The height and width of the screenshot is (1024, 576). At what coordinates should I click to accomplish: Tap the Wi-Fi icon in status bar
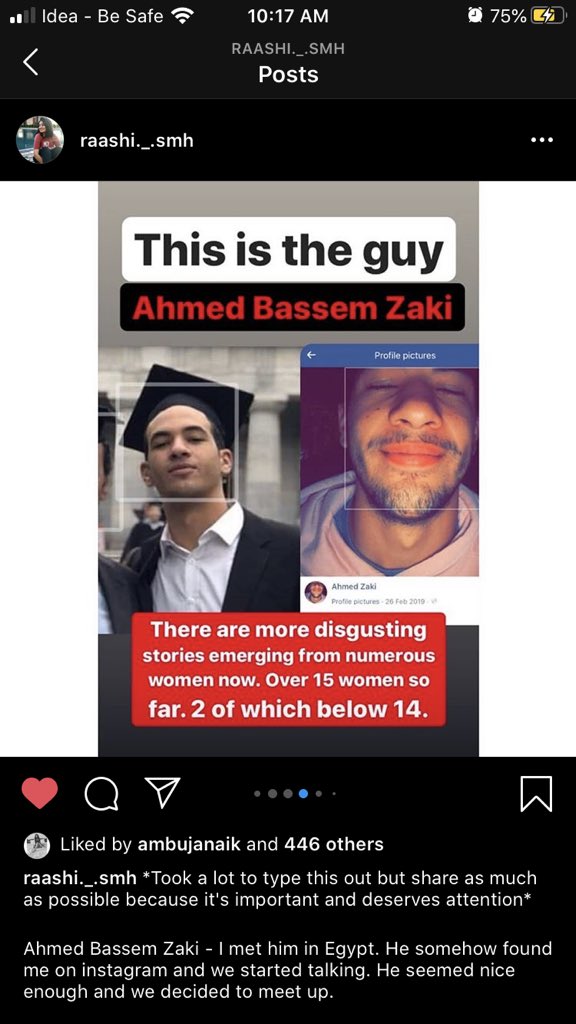(182, 16)
